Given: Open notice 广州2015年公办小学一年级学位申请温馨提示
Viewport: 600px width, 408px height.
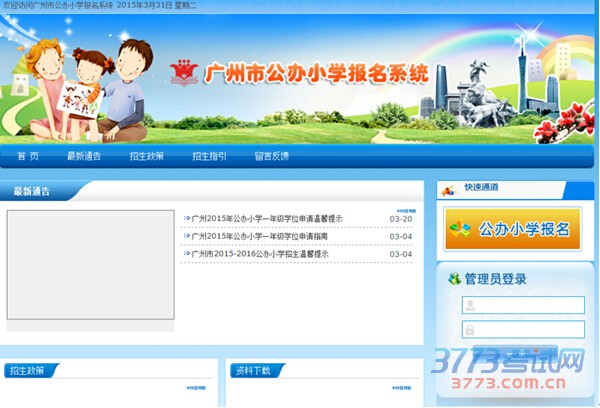Looking at the screenshot, I should coord(267,218).
